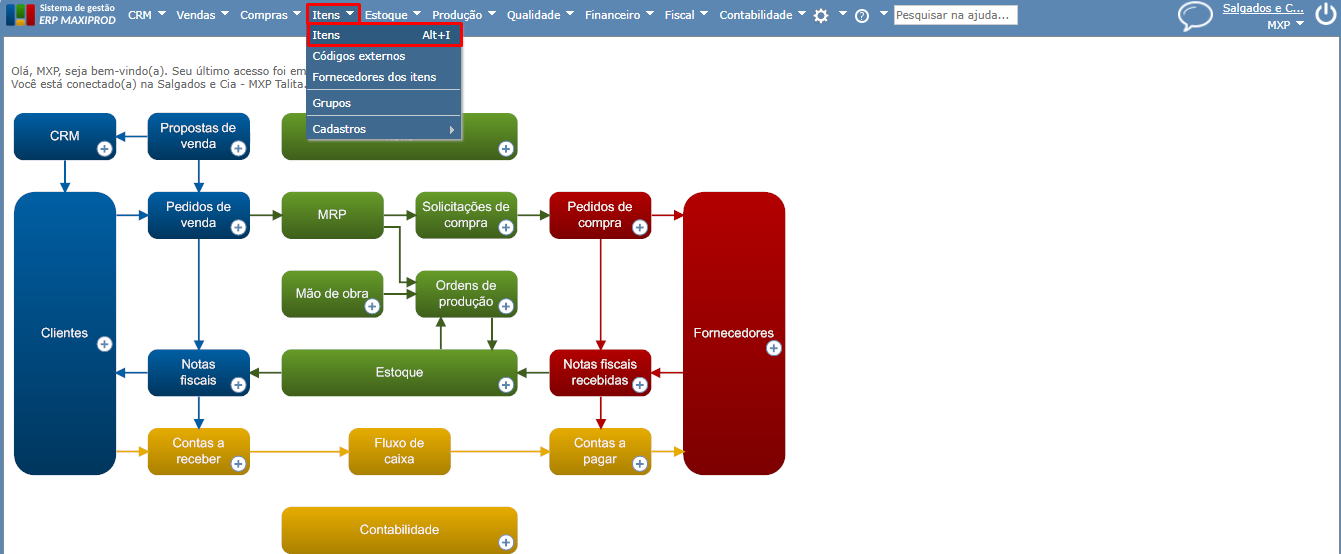Click plus icon on Contas a receber
The width and height of the screenshot is (1341, 554).
(238, 464)
